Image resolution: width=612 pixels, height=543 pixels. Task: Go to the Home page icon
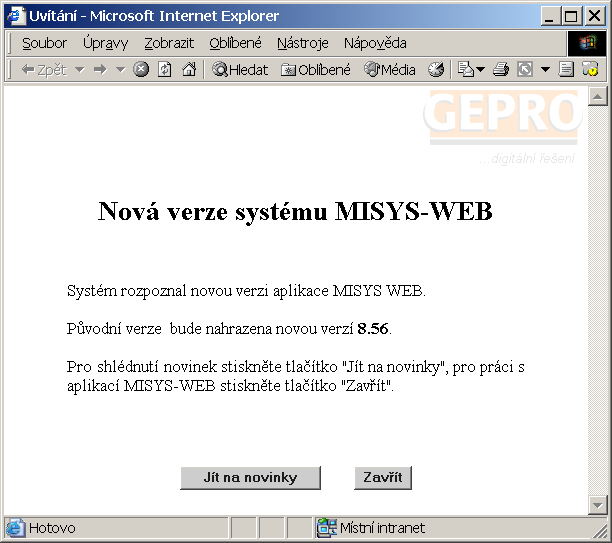pyautogui.click(x=189, y=69)
